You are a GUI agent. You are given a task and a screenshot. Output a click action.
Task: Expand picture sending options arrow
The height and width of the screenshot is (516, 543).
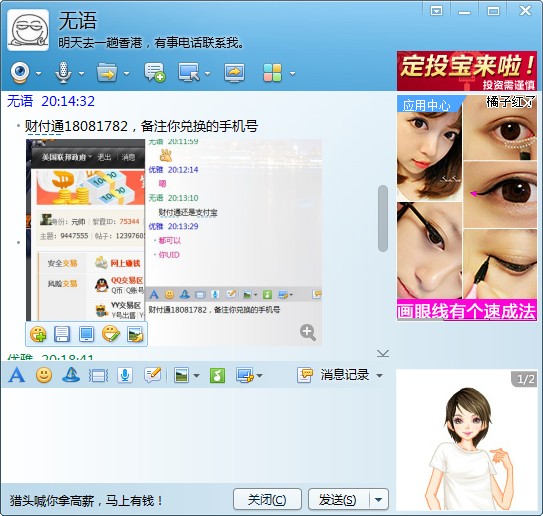click(196, 375)
